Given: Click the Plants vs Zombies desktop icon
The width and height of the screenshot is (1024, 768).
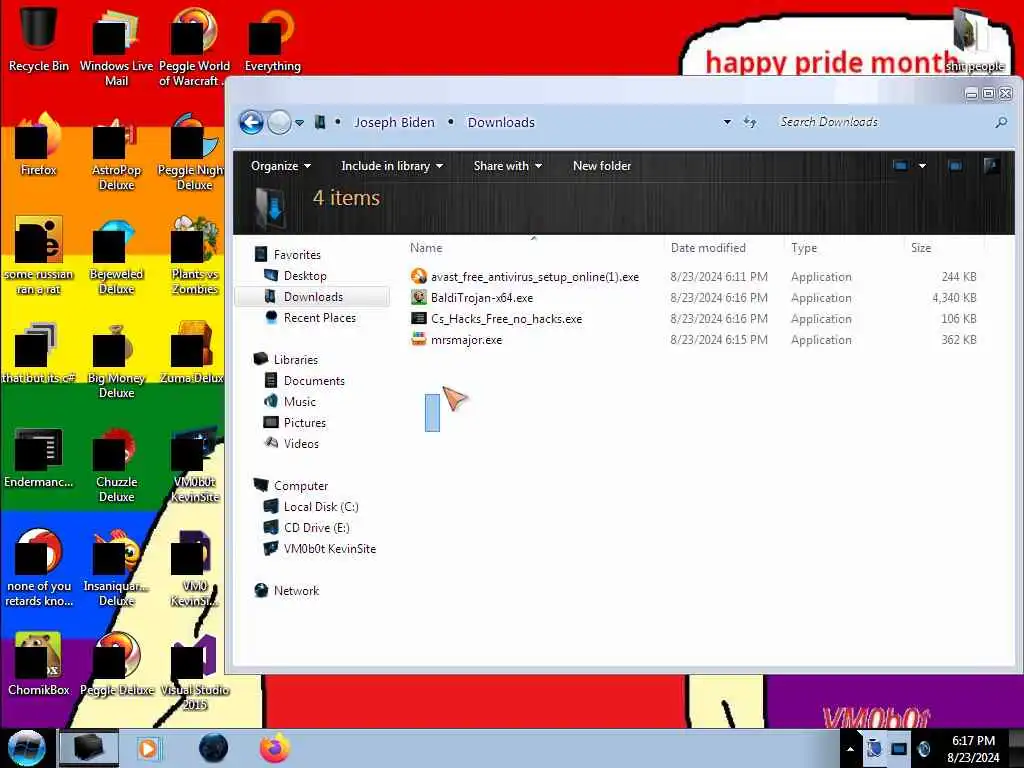Looking at the screenshot, I should point(195,256).
